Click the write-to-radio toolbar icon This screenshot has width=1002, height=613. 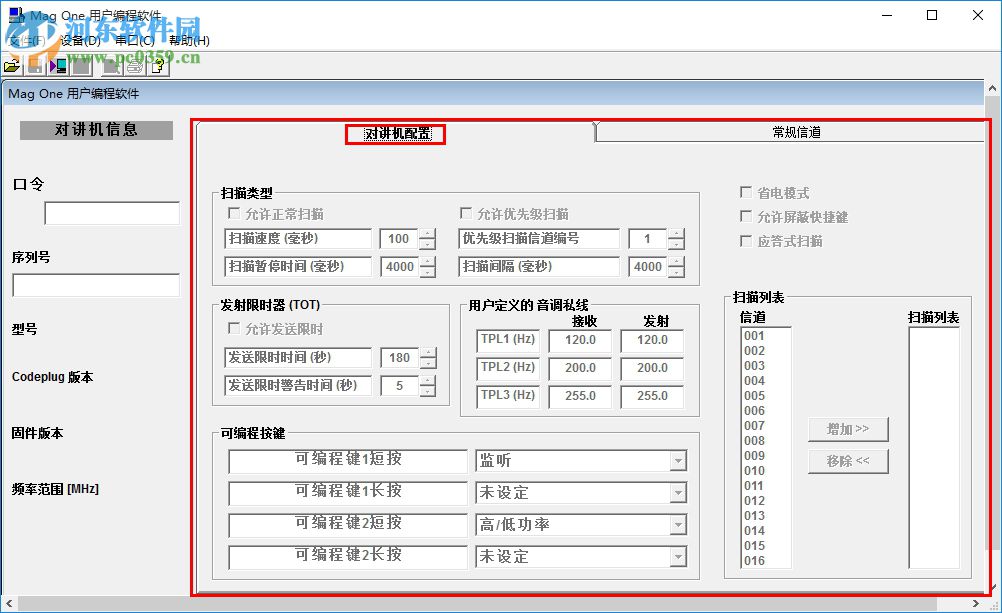79,66
